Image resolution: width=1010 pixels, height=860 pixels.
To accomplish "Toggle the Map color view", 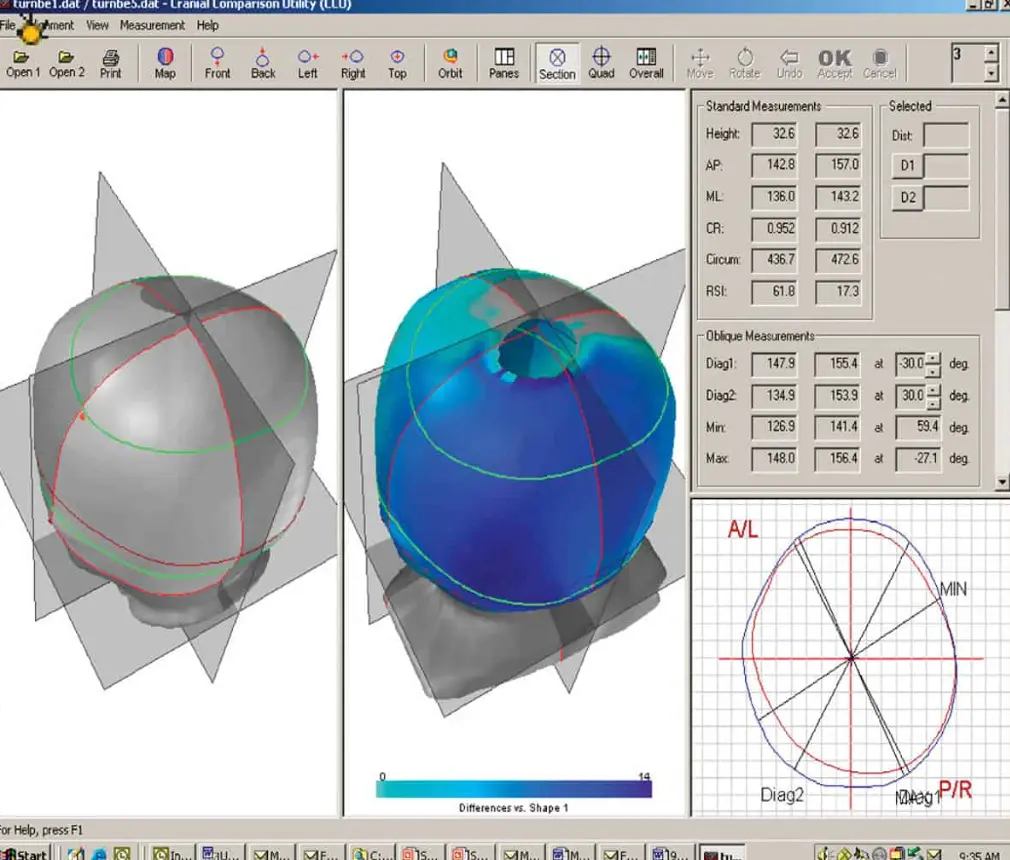I will click(165, 62).
